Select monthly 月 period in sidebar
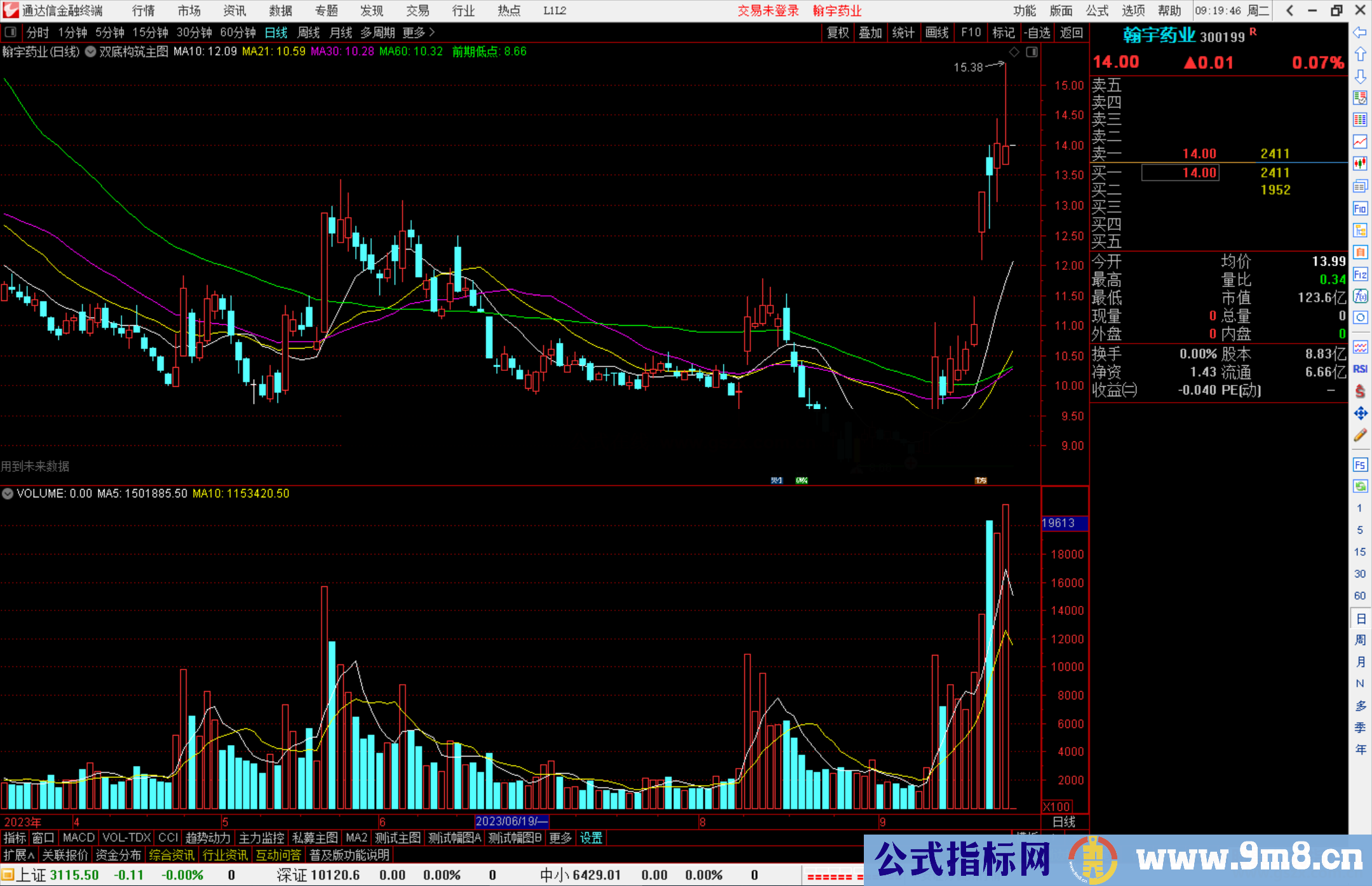1372x886 pixels. point(1360,662)
